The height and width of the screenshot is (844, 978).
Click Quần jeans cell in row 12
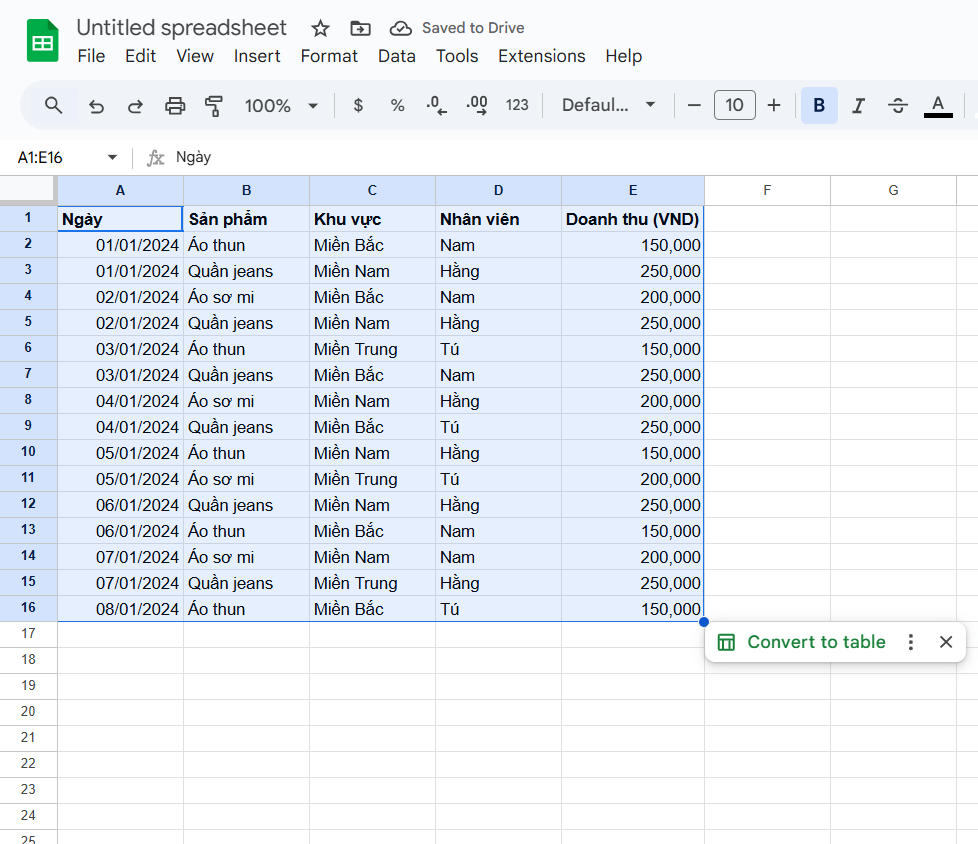point(246,505)
